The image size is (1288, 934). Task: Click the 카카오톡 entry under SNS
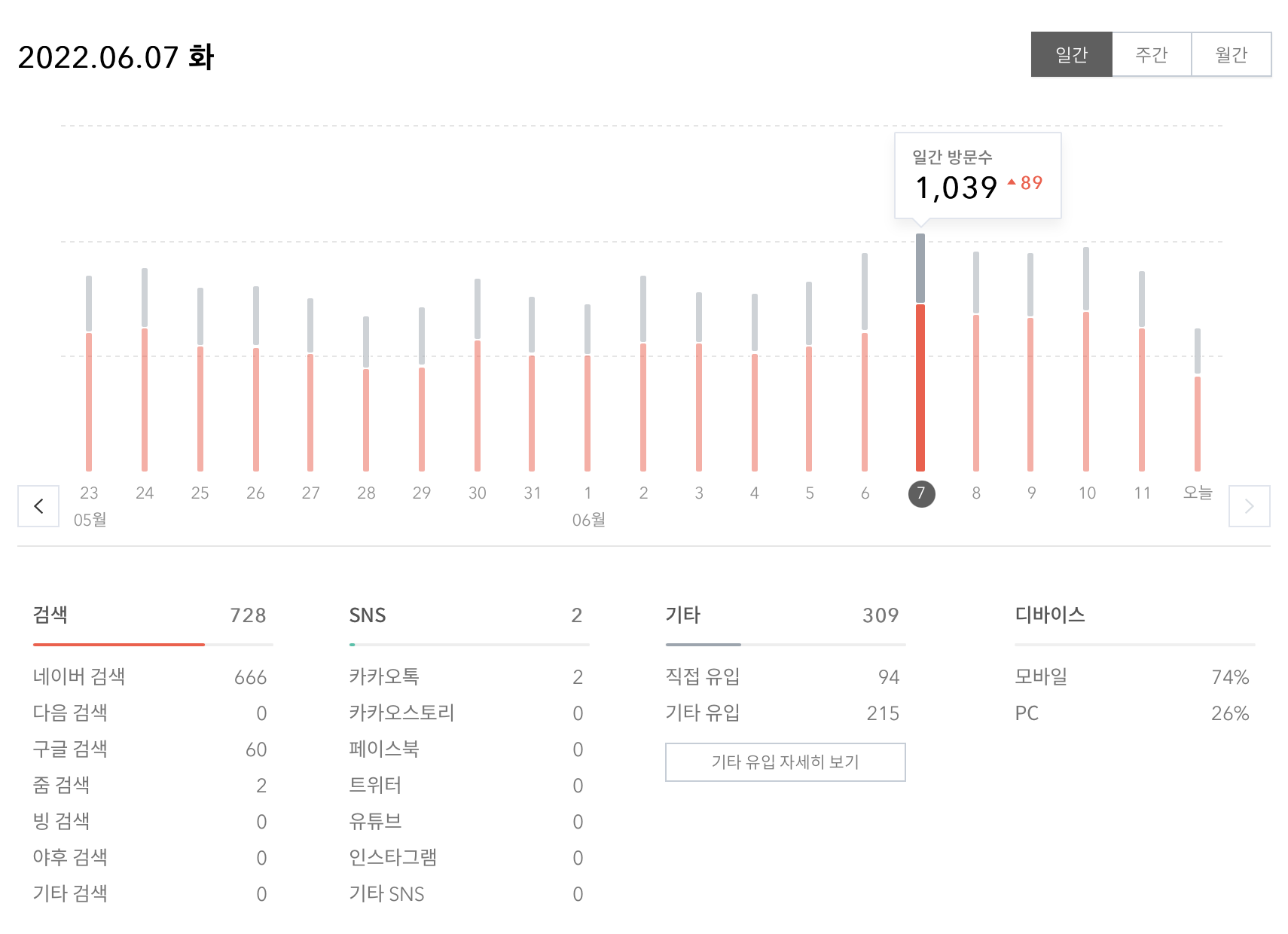(x=465, y=676)
